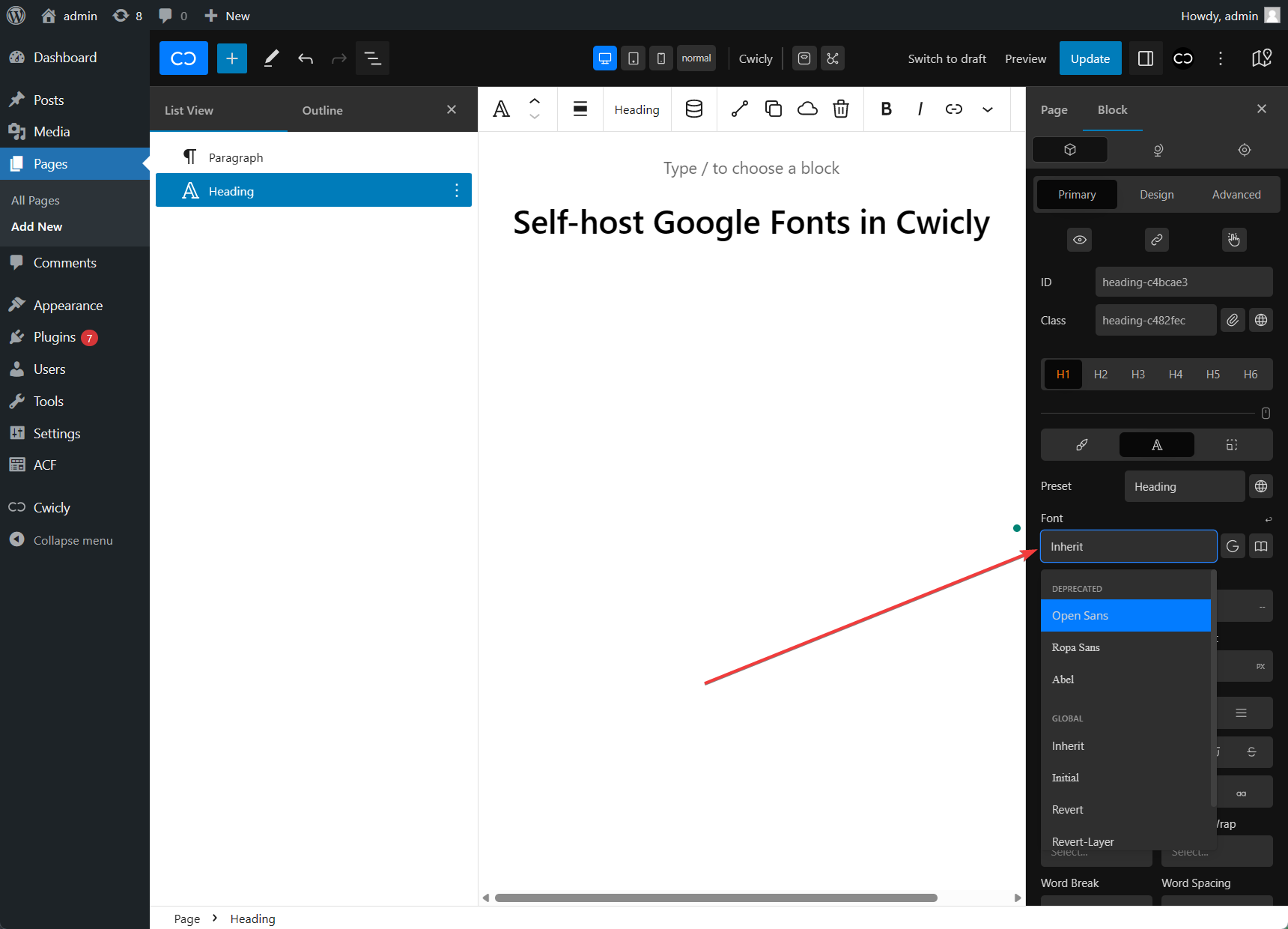Set heading level to H2
This screenshot has width=1288, height=929.
click(x=1101, y=375)
